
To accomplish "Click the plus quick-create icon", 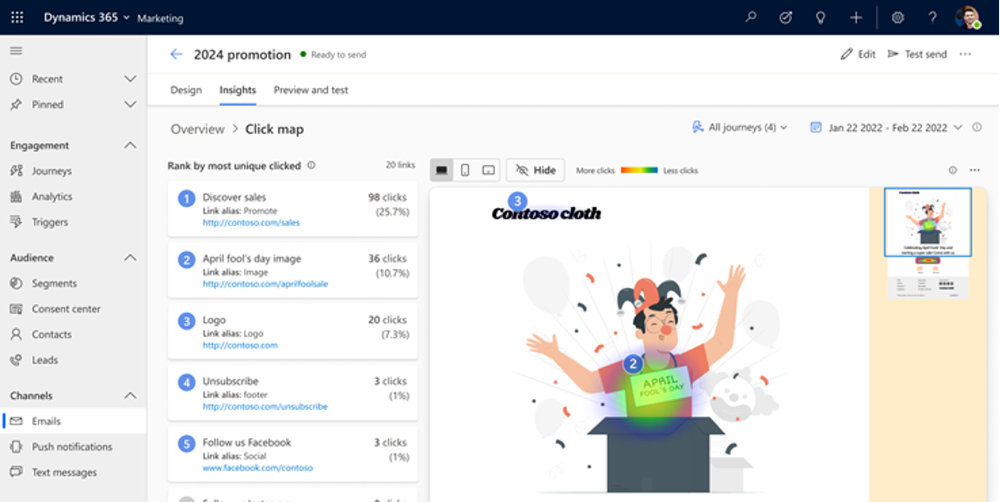I will click(x=856, y=18).
